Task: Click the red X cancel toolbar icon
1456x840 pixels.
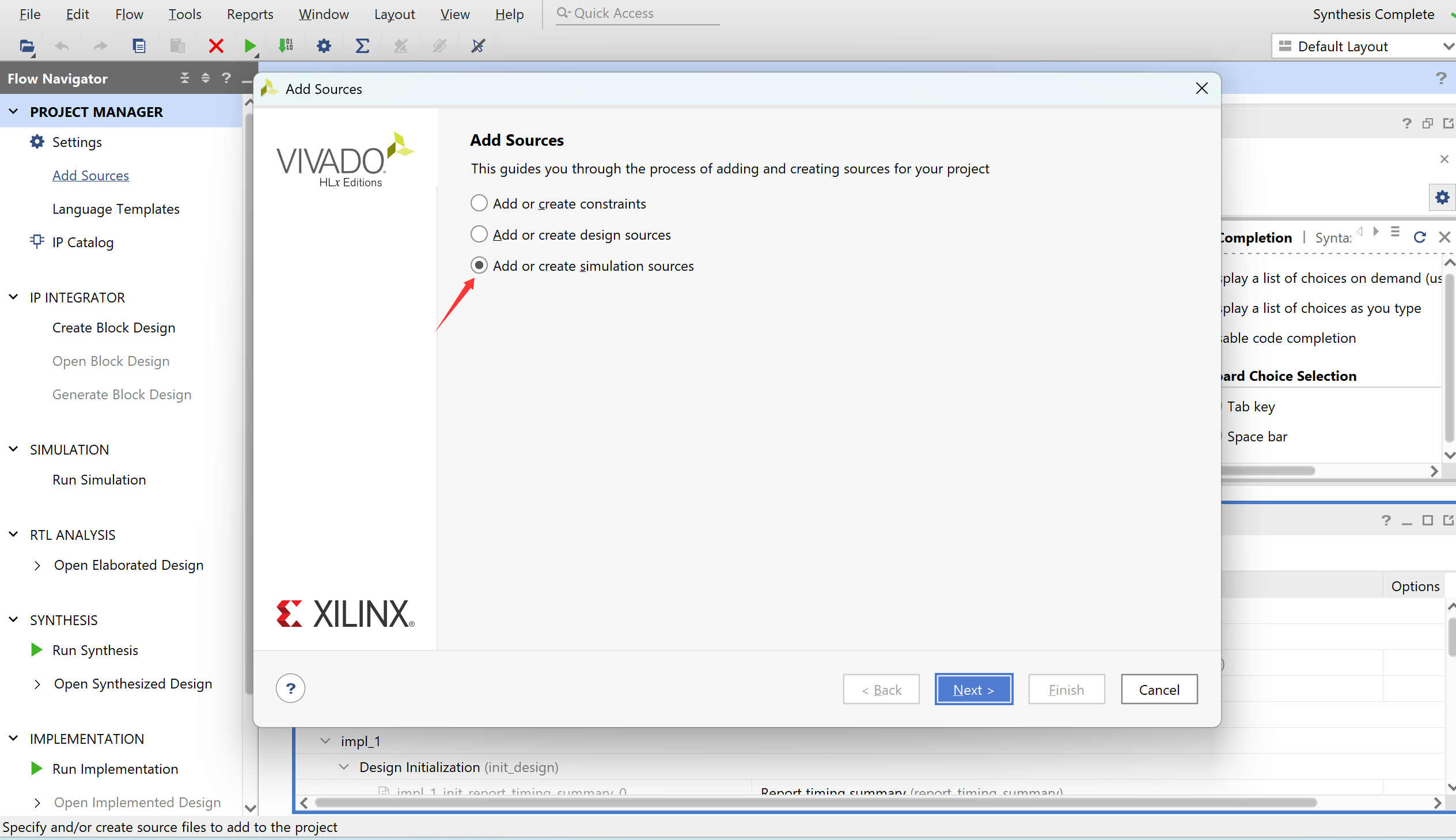Action: pos(215,46)
